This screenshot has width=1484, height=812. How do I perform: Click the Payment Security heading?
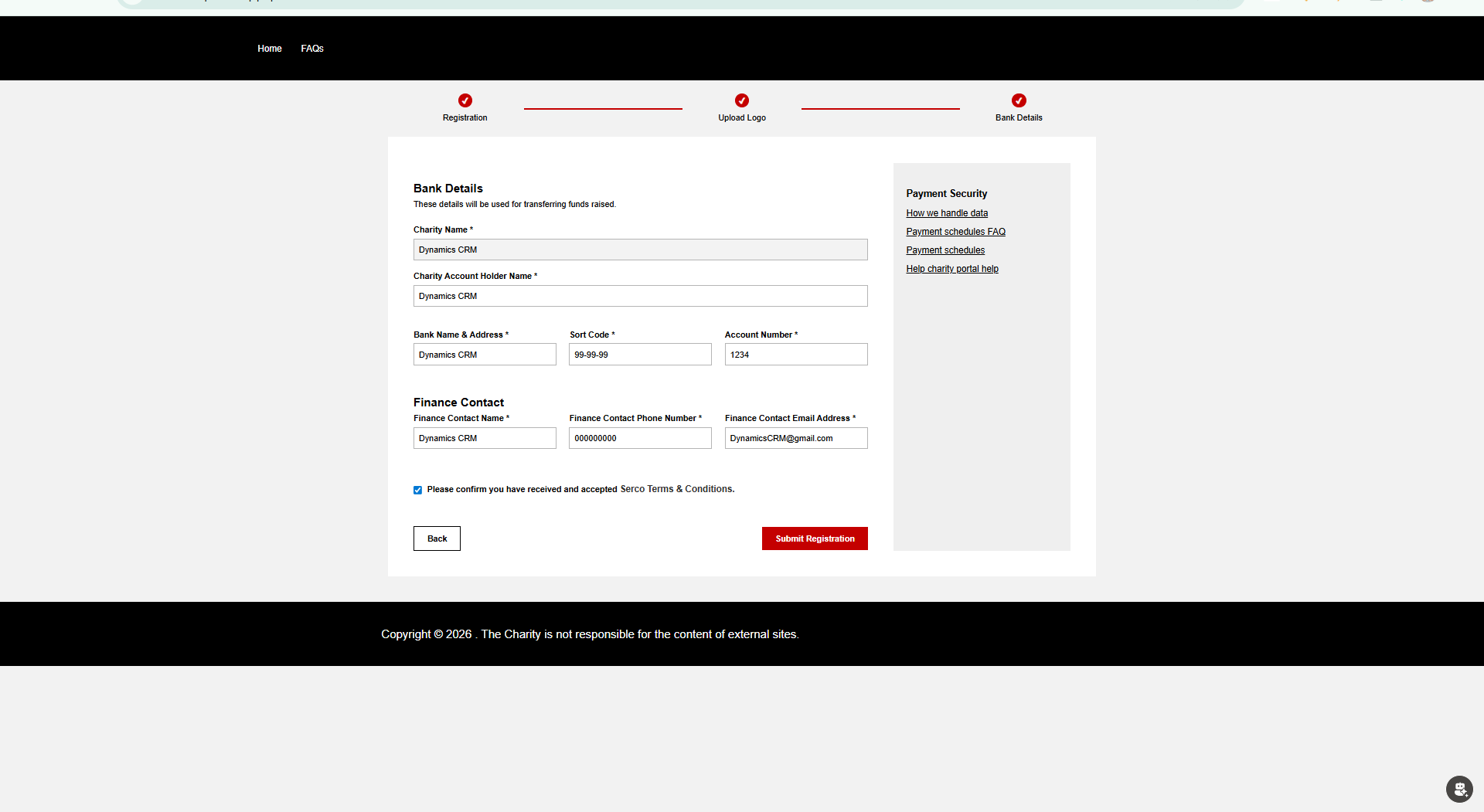tap(946, 193)
